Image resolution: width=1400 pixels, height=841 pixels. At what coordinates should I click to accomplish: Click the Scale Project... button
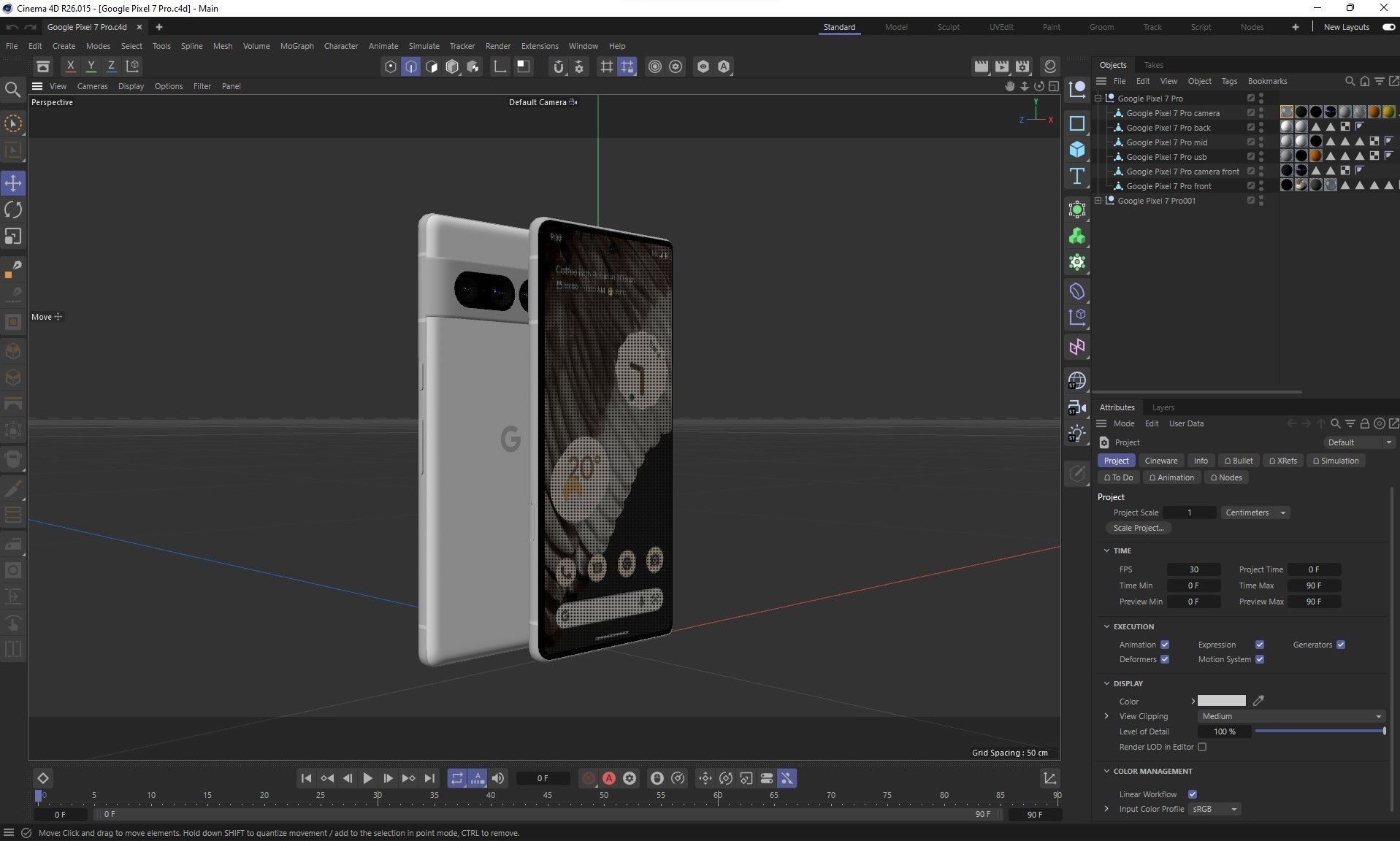[1138, 528]
